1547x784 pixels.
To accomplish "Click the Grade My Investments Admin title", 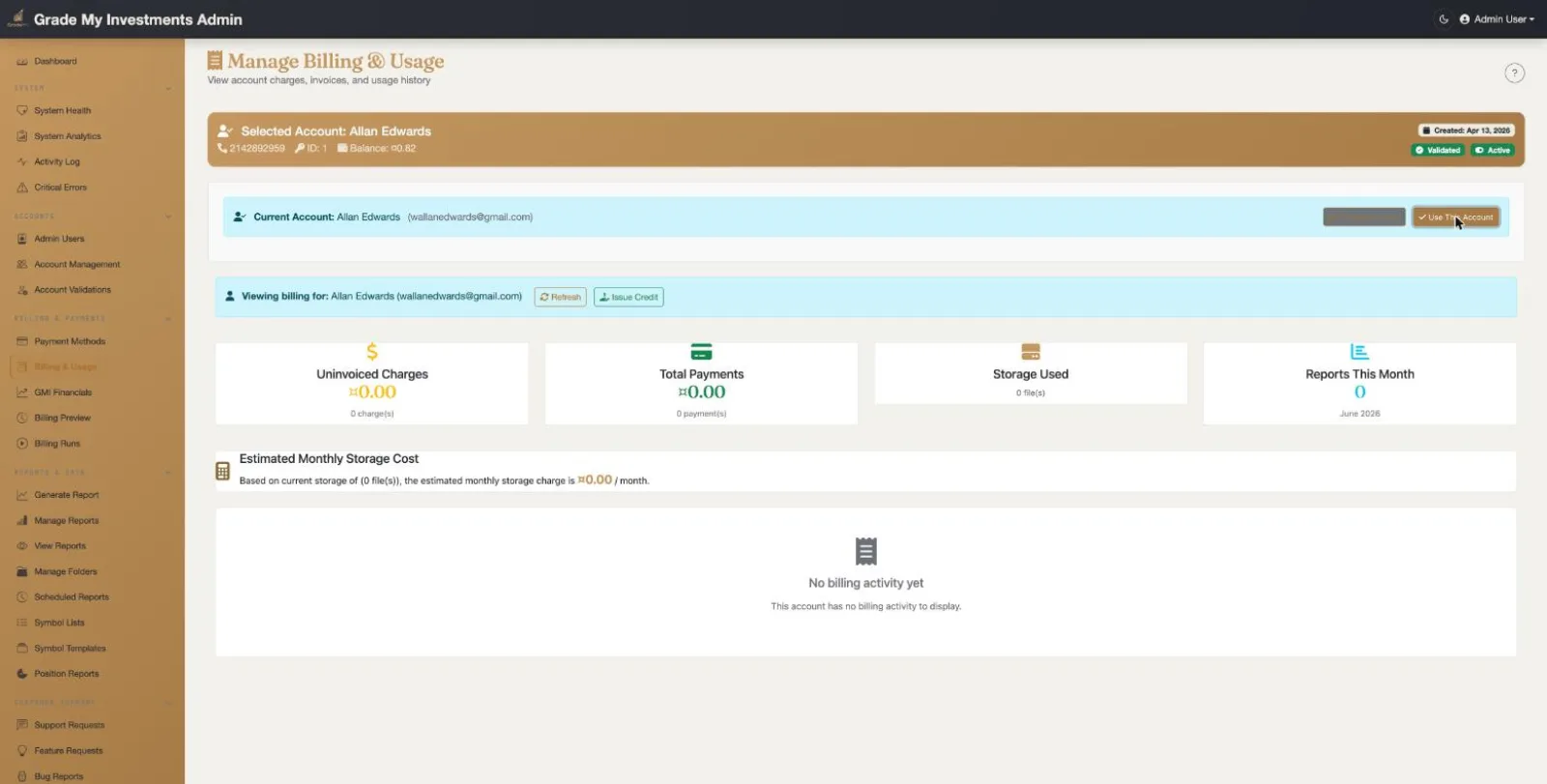I will point(138,19).
